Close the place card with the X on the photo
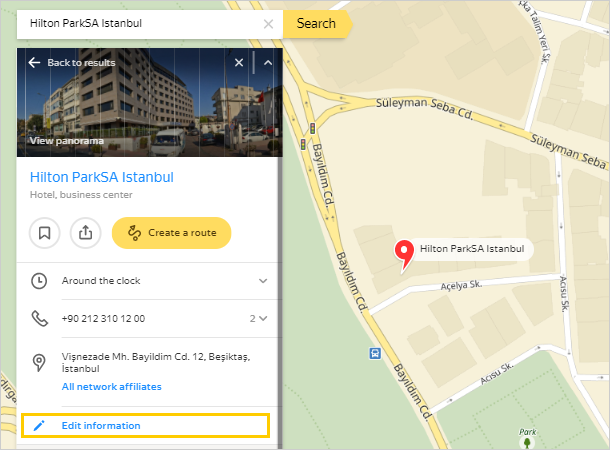This screenshot has width=610, height=450. pos(239,63)
